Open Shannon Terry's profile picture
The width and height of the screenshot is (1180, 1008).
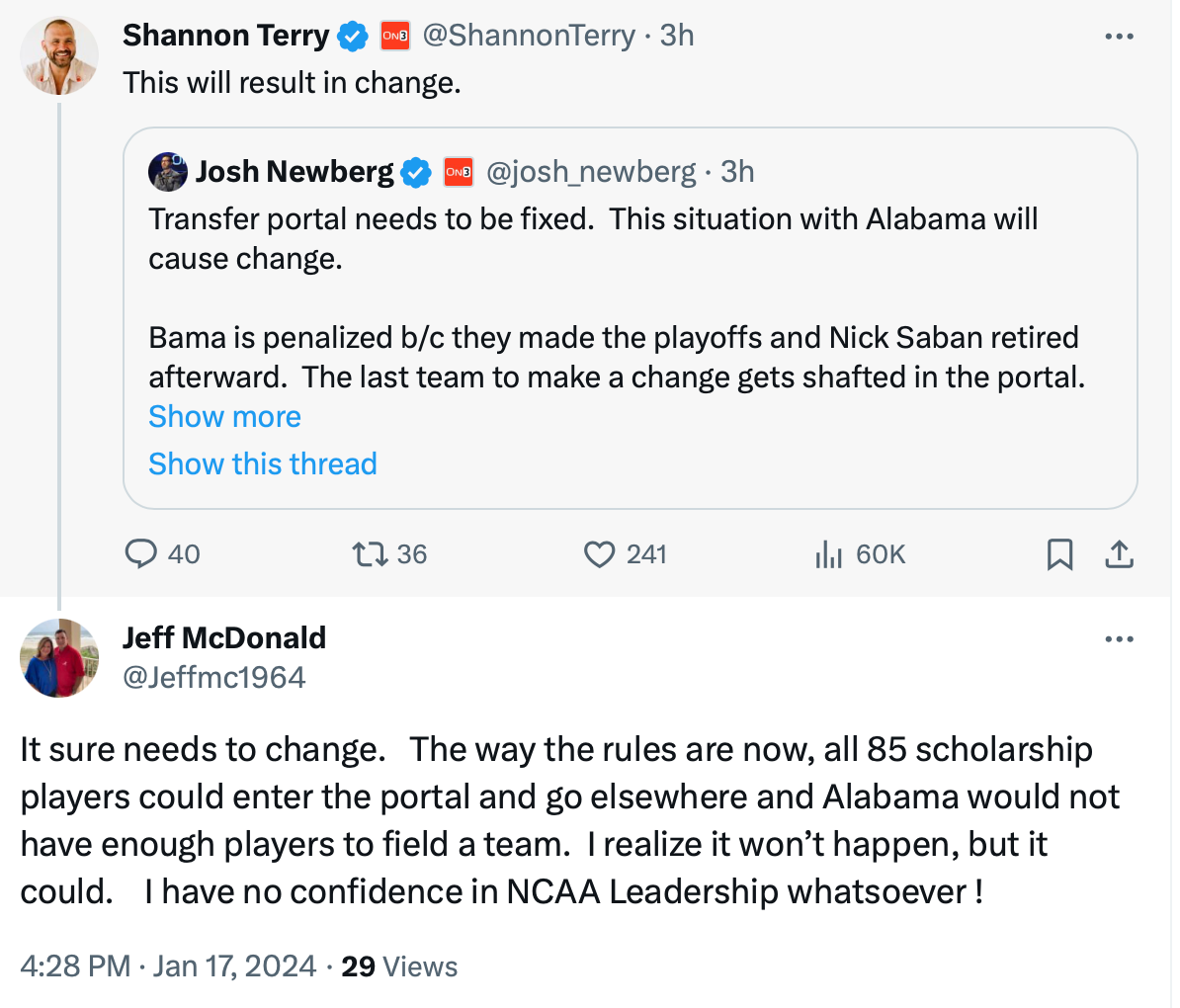[x=59, y=56]
